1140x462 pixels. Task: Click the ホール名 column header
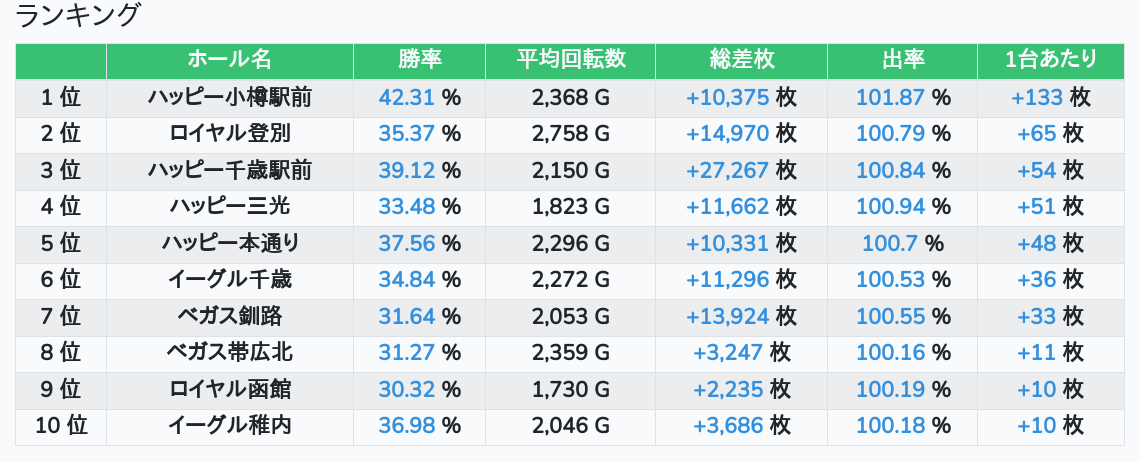tap(229, 60)
